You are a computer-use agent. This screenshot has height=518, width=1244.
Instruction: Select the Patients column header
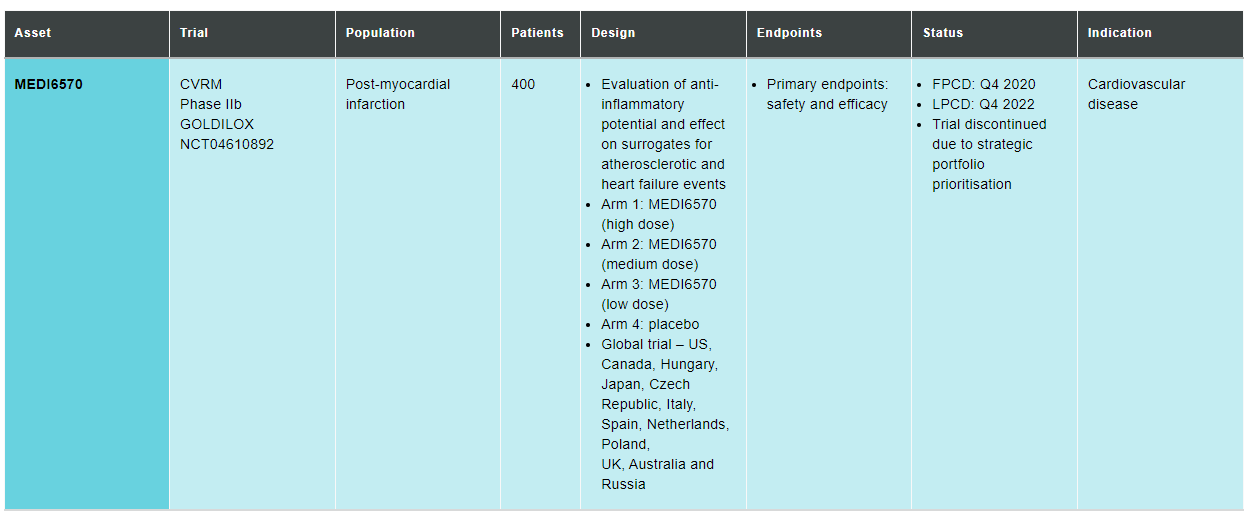pyautogui.click(x=537, y=33)
